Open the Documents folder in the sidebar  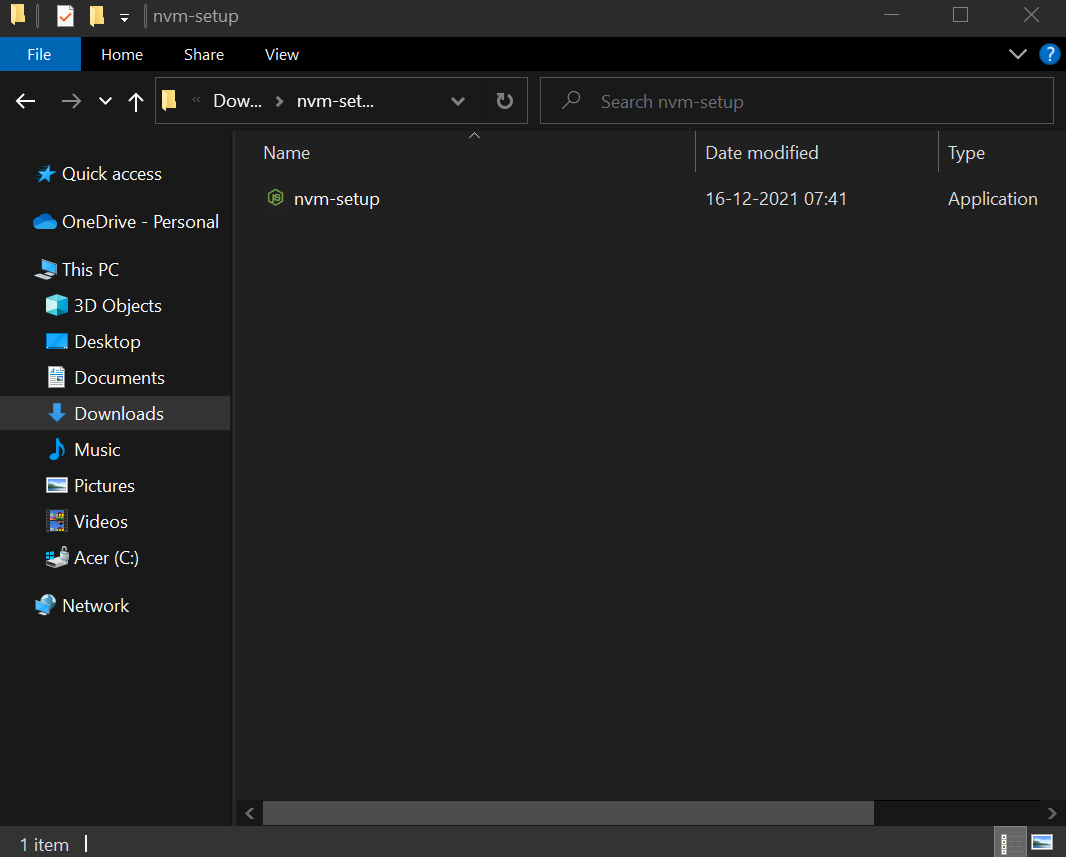click(x=119, y=377)
